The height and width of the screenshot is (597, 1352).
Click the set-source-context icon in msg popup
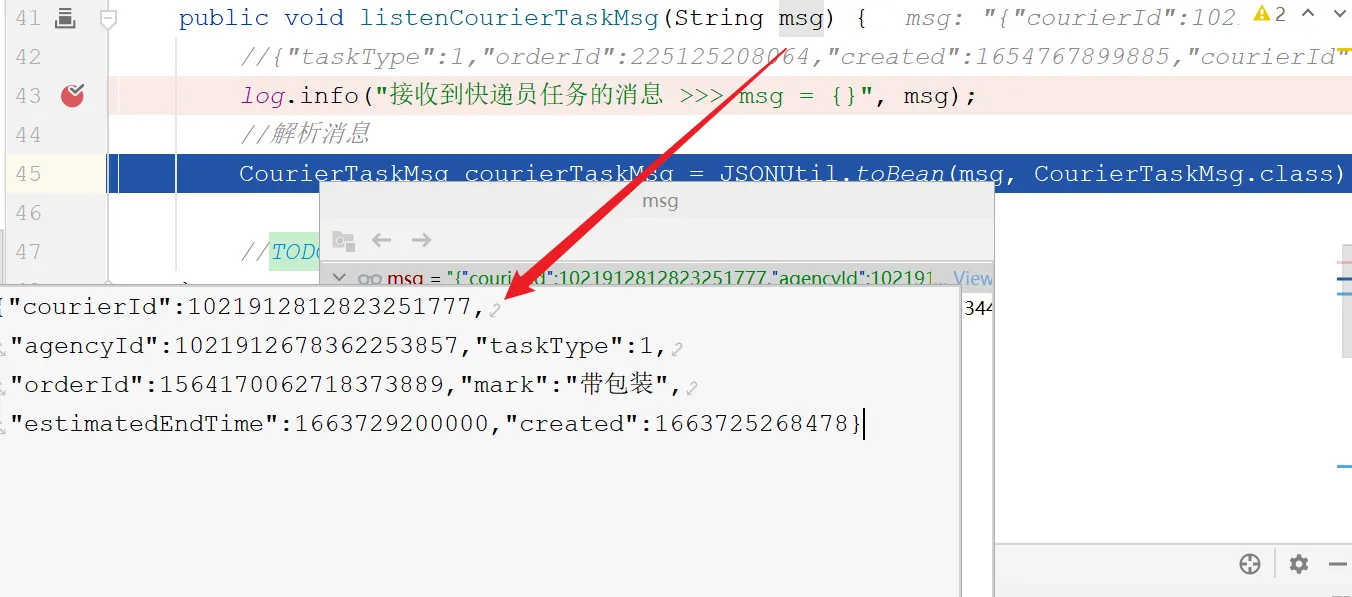point(343,240)
